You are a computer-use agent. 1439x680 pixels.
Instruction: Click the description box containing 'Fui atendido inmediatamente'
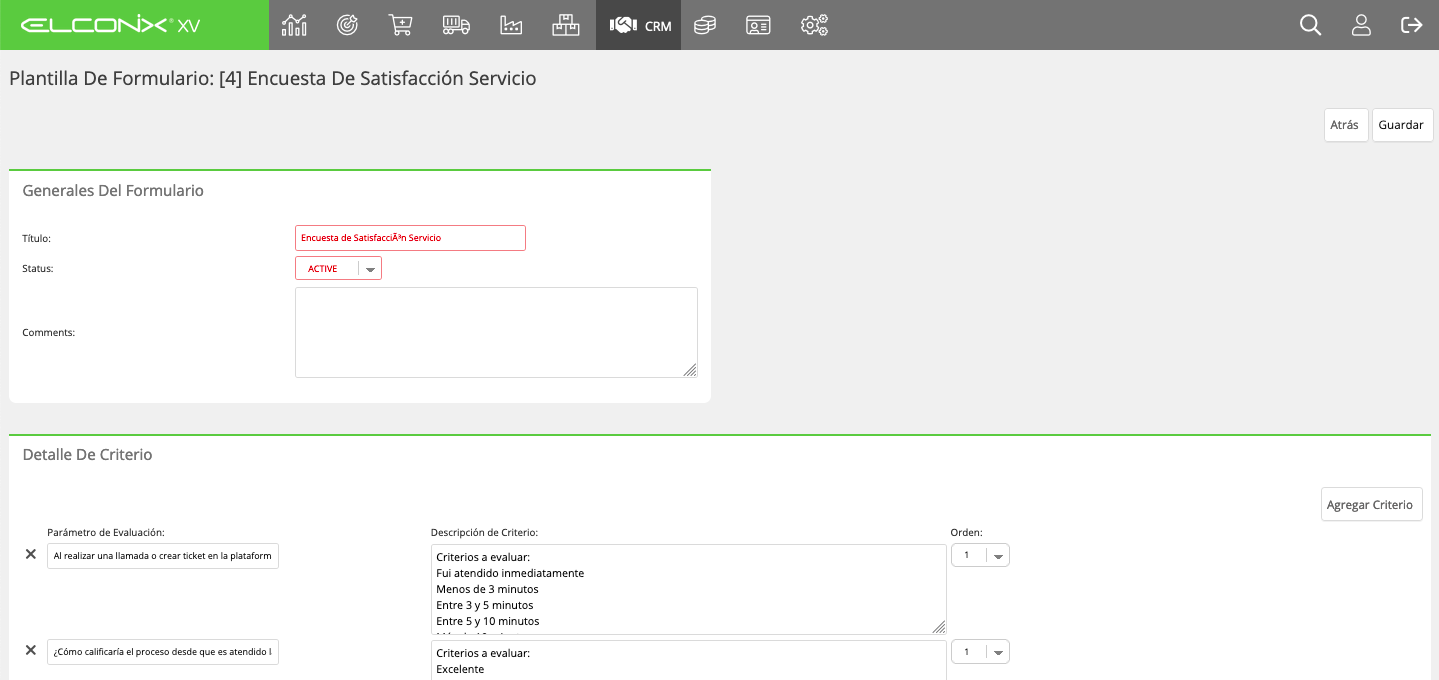click(689, 589)
